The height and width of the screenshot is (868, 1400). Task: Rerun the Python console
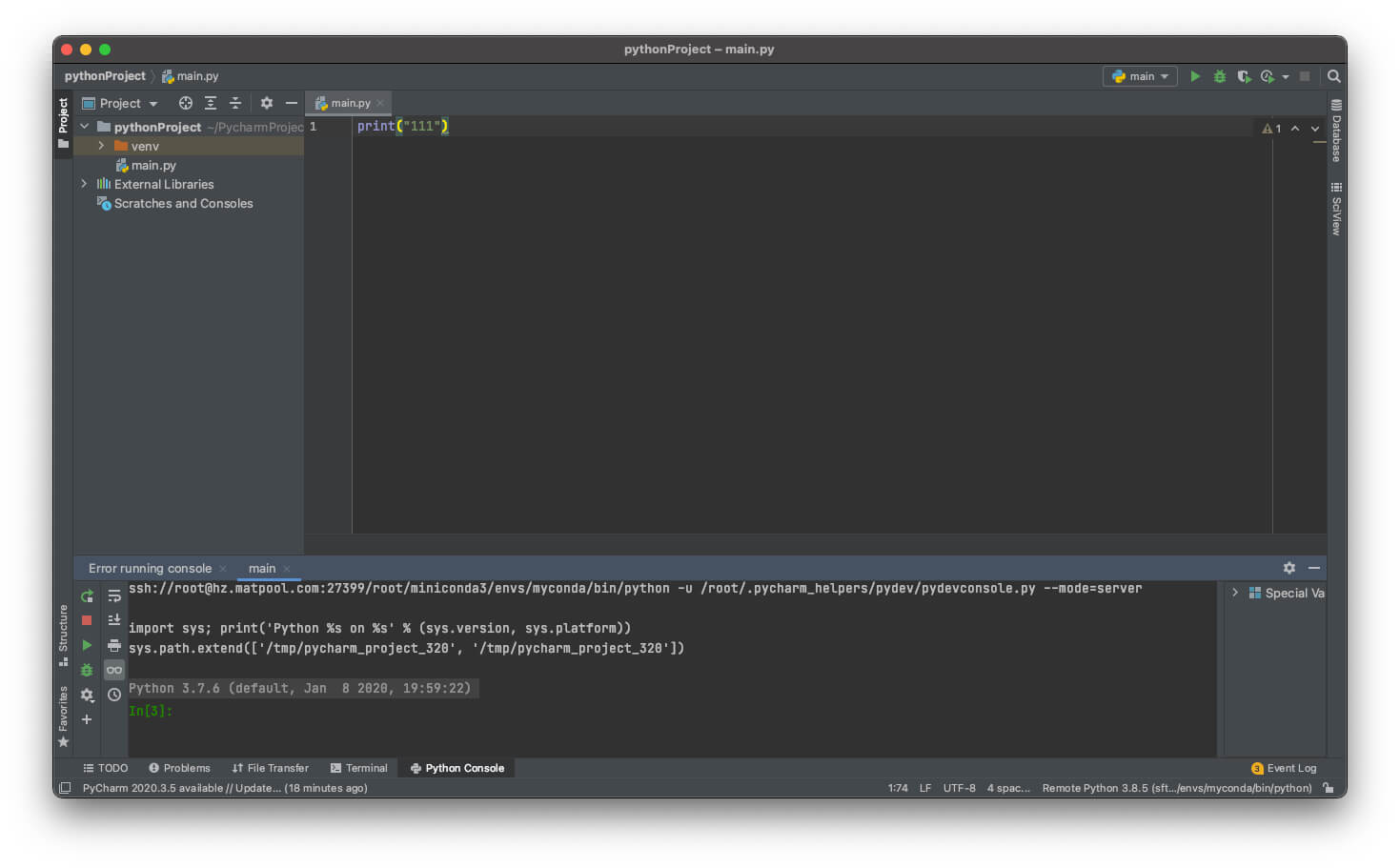point(87,595)
